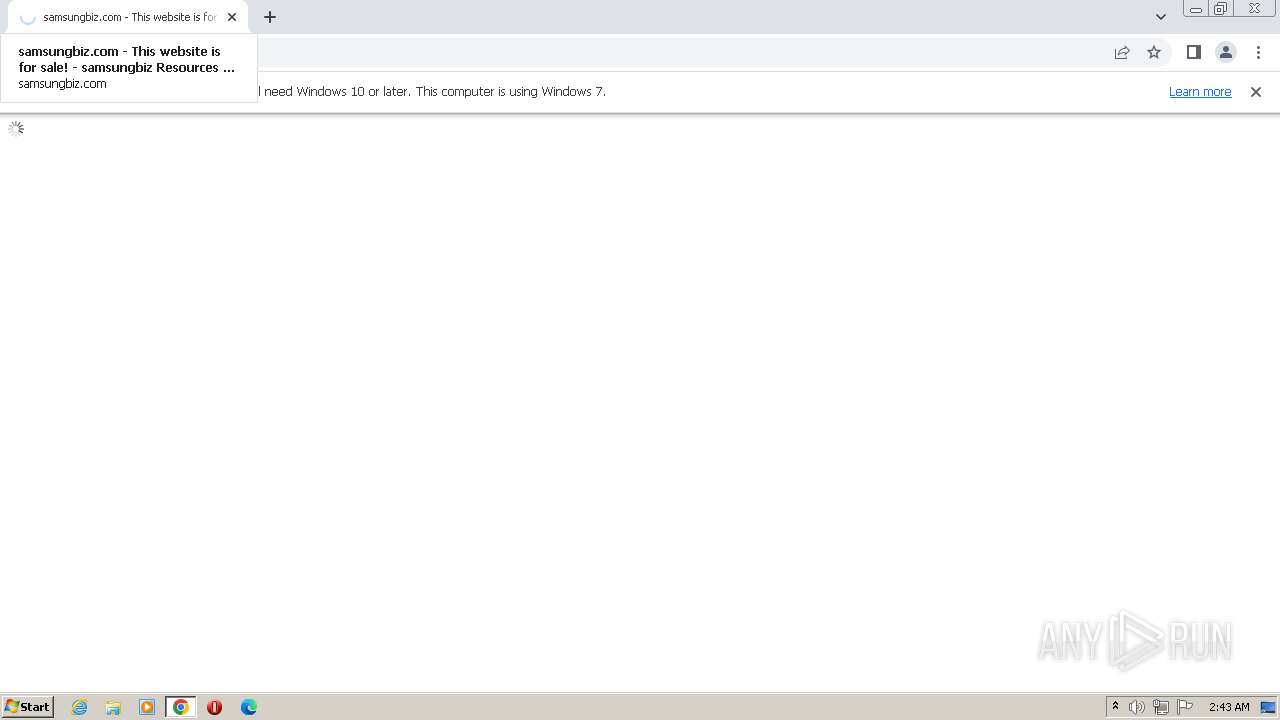Bookmark this page with the star icon
Image resolution: width=1280 pixels, height=720 pixels.
click(x=1154, y=52)
